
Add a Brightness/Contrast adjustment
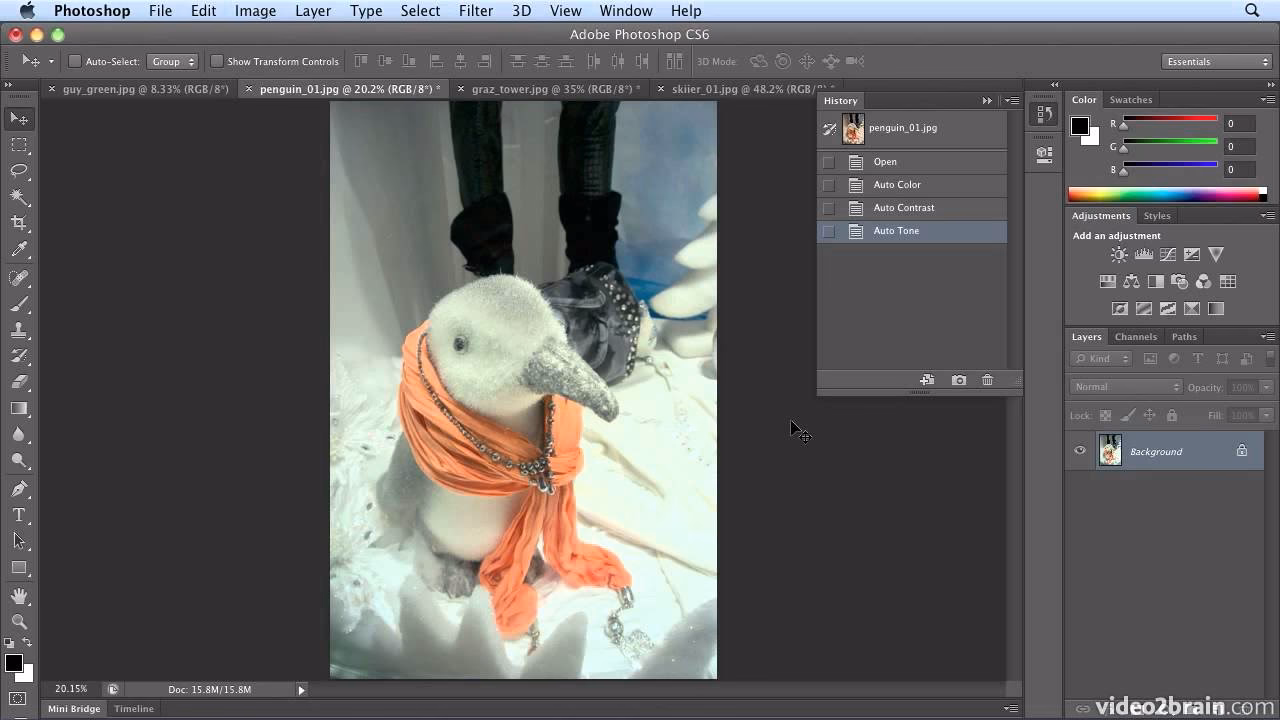click(1118, 254)
